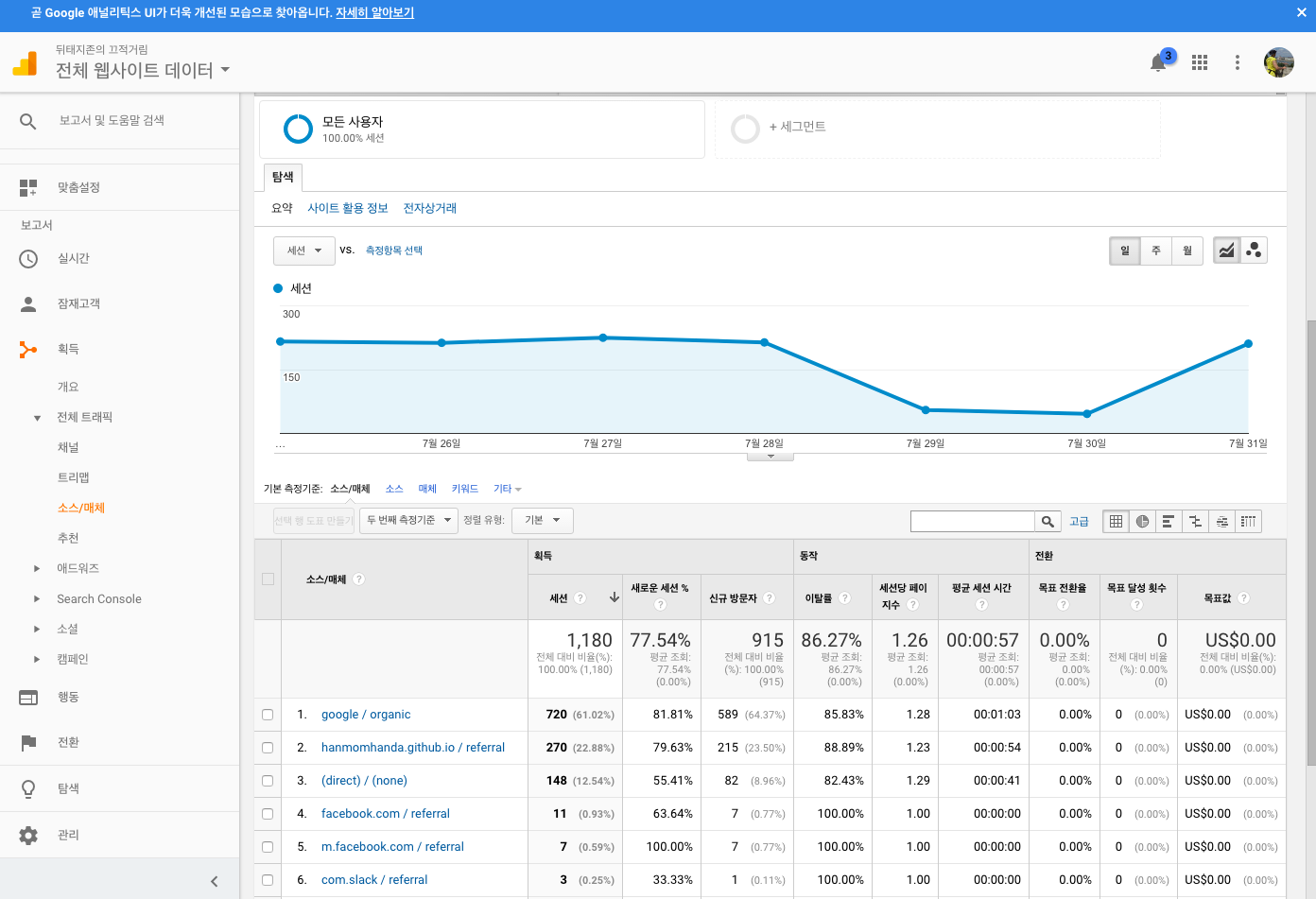The height and width of the screenshot is (899, 1316).
Task: Expand the 애드워즈 section
Action: click(37, 569)
